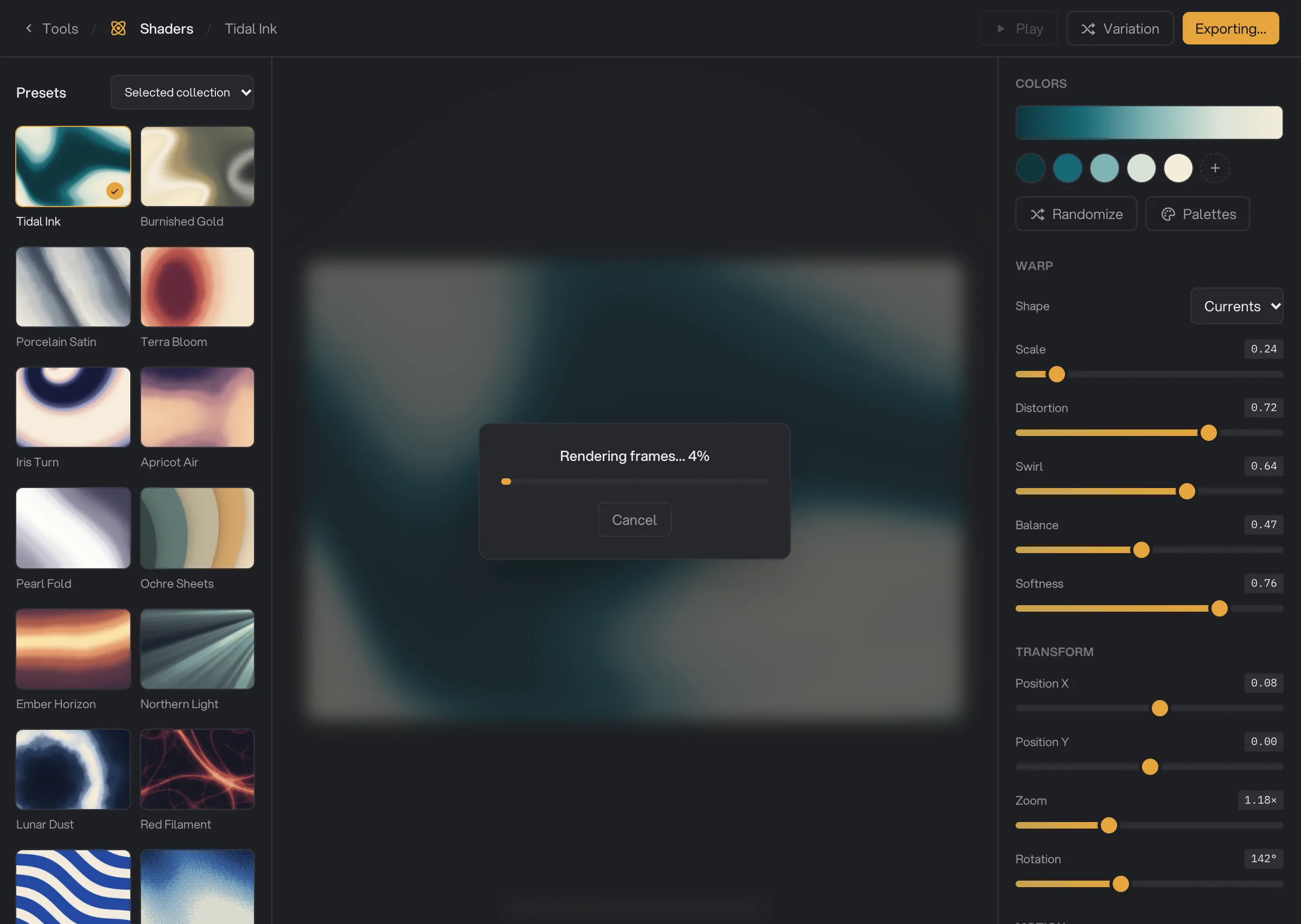Select the Ochre Sheets preset thumbnail

(197, 528)
